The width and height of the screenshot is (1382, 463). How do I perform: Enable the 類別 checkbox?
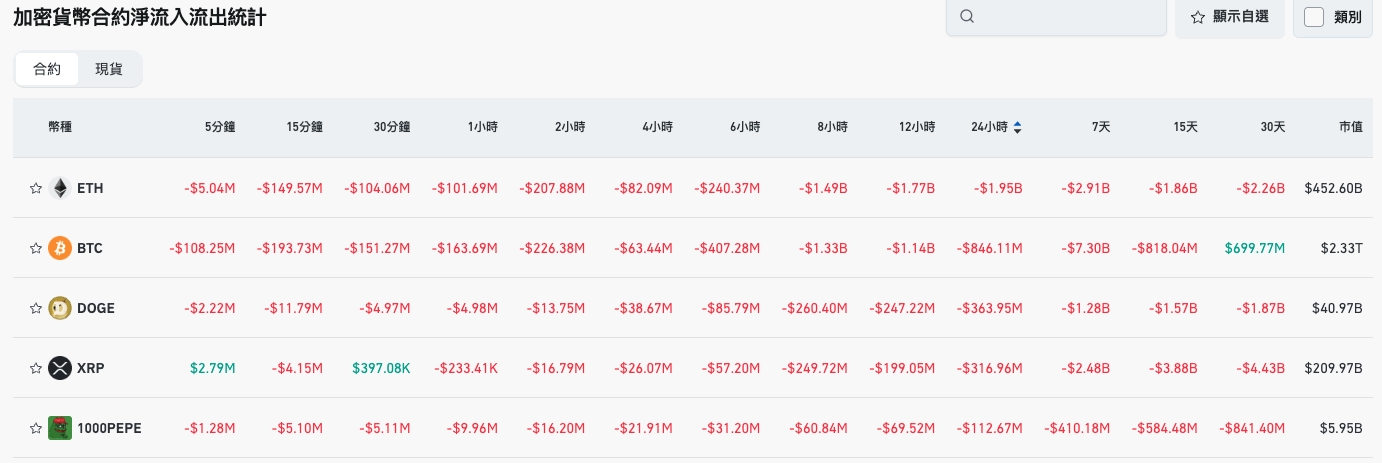click(1315, 17)
